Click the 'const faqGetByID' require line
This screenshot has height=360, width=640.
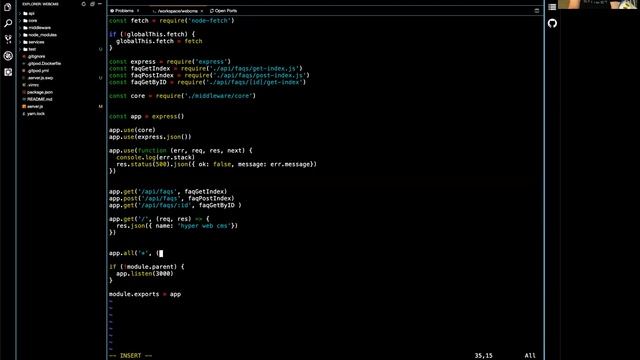207,82
